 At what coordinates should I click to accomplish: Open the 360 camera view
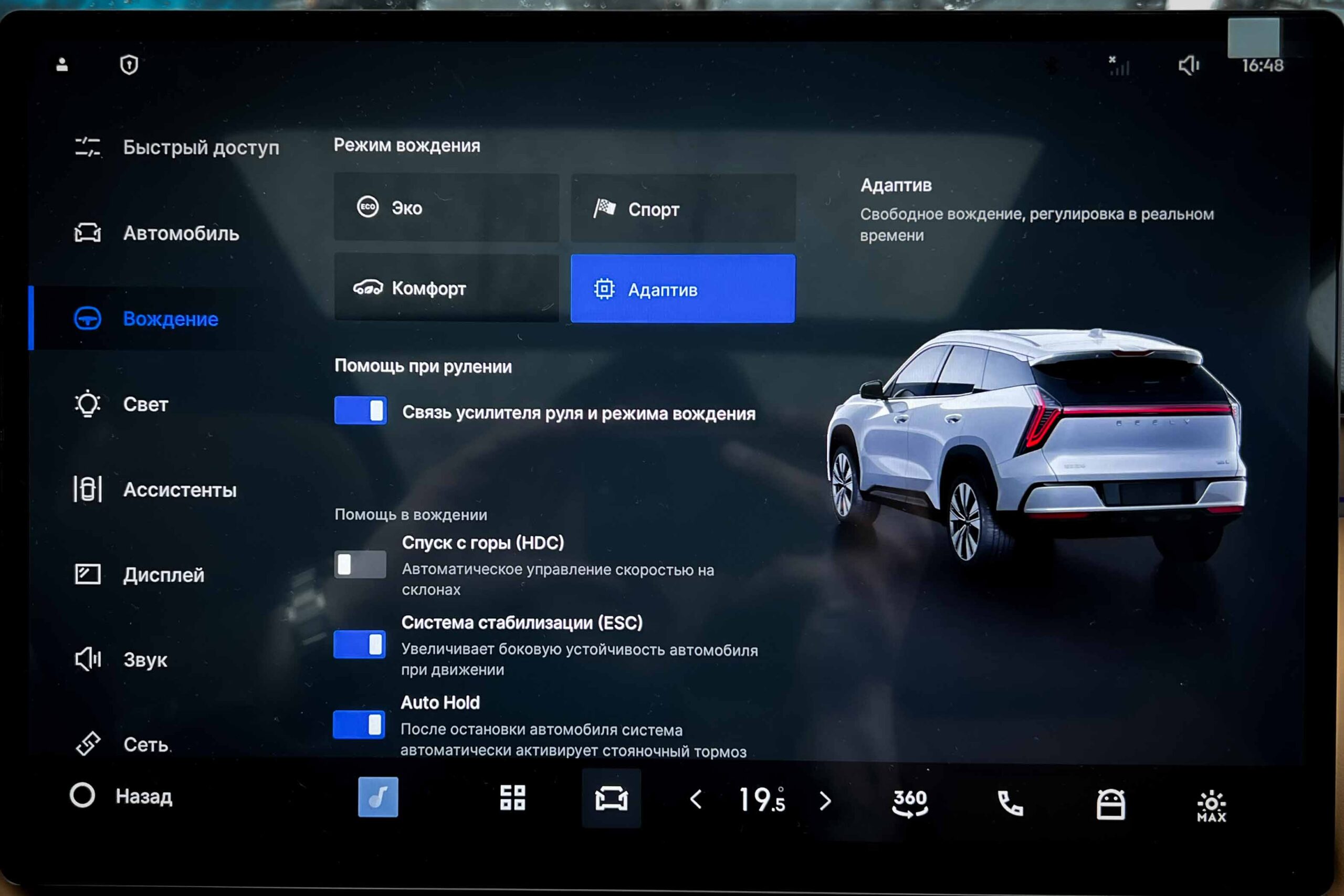(x=910, y=802)
